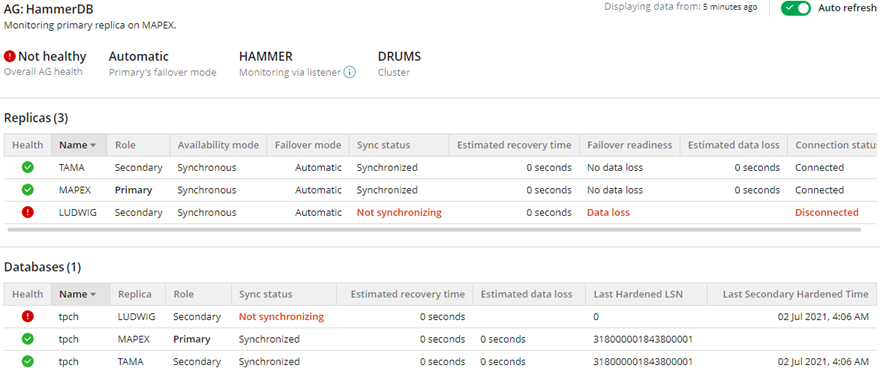Click the Health column header in Replicas
The image size is (880, 368).
(x=28, y=145)
